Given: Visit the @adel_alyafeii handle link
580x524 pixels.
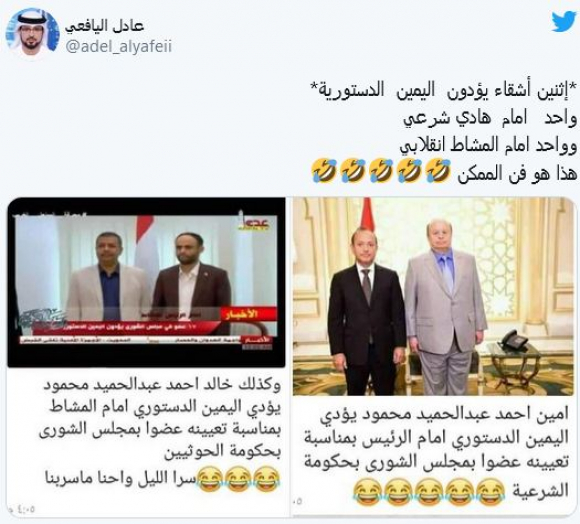Looking at the screenshot, I should point(119,47).
